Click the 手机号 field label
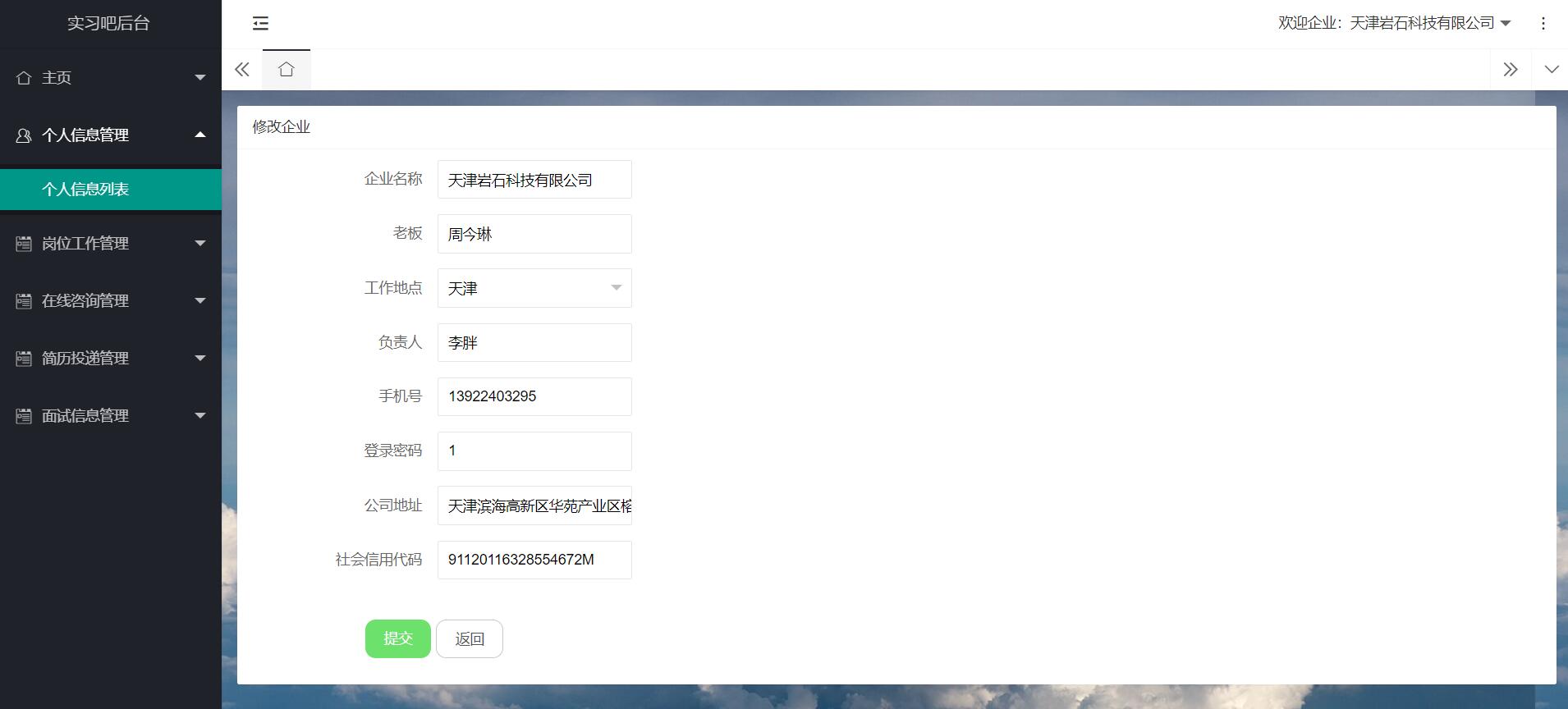The height and width of the screenshot is (709, 1568). 401,396
